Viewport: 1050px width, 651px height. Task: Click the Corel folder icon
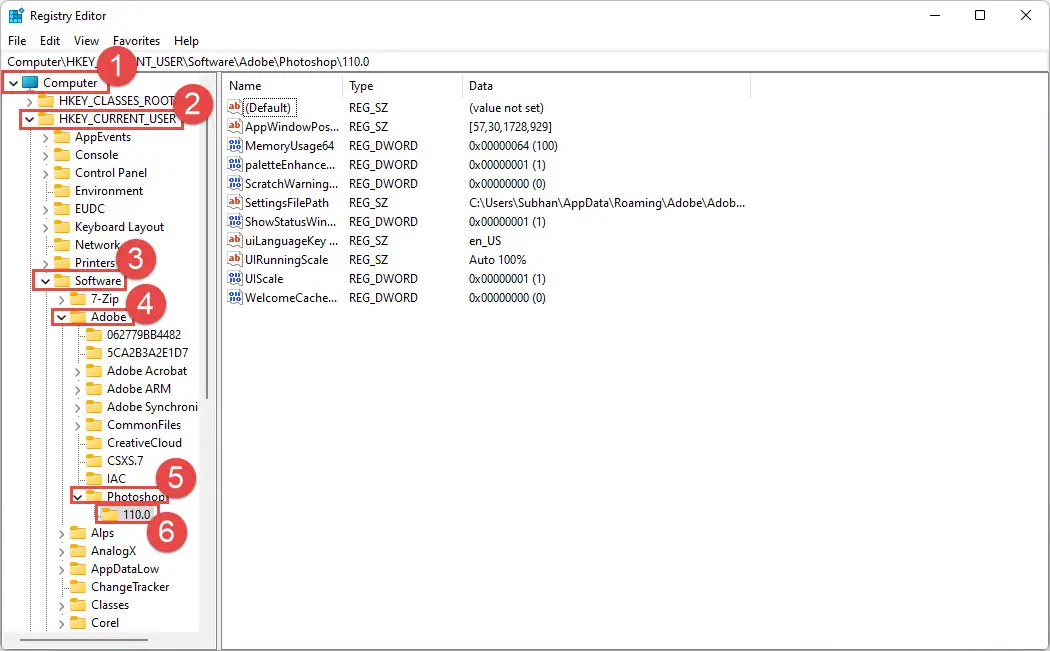pos(78,623)
